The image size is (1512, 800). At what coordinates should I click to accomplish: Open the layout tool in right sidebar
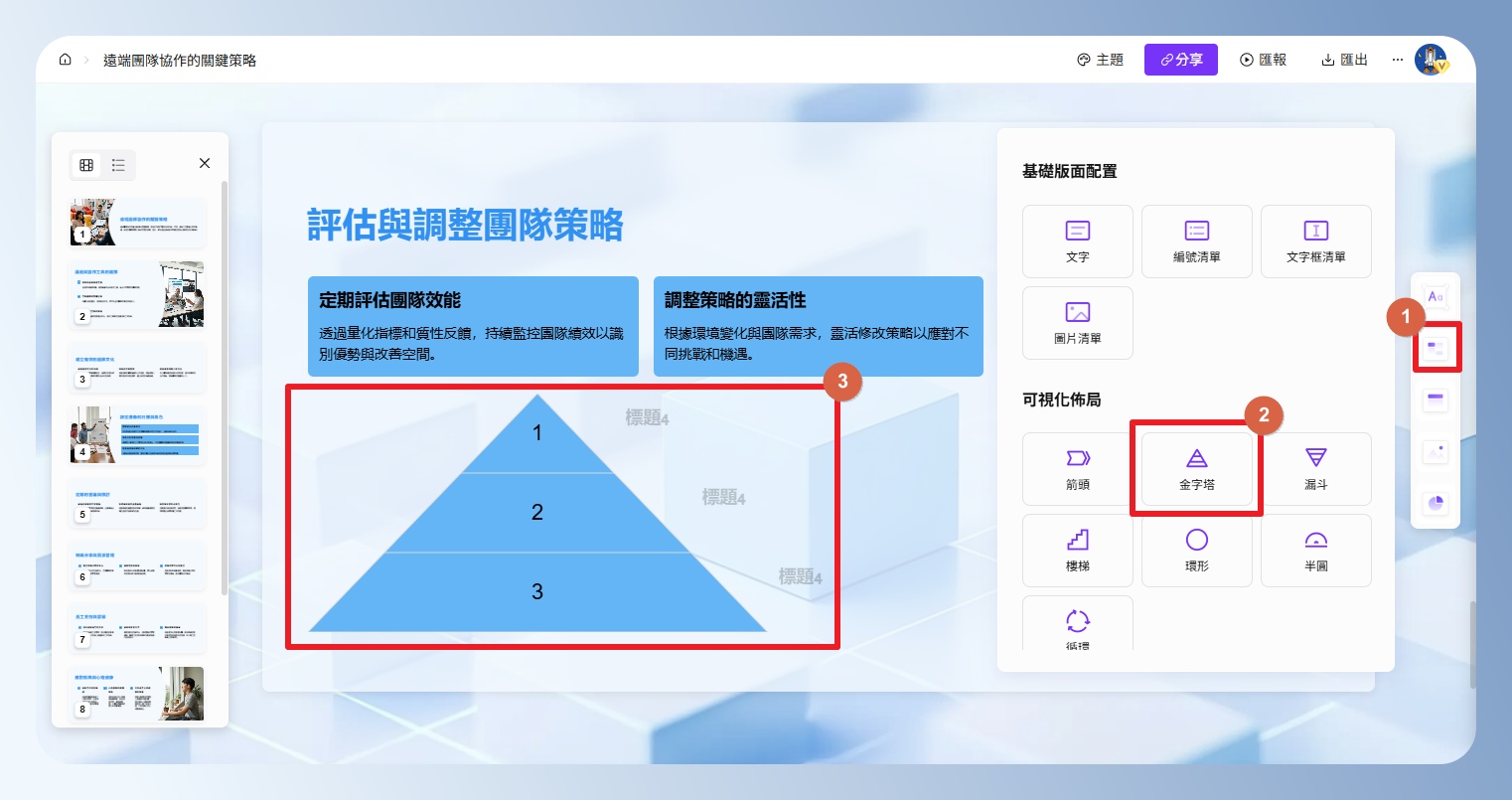[x=1436, y=349]
